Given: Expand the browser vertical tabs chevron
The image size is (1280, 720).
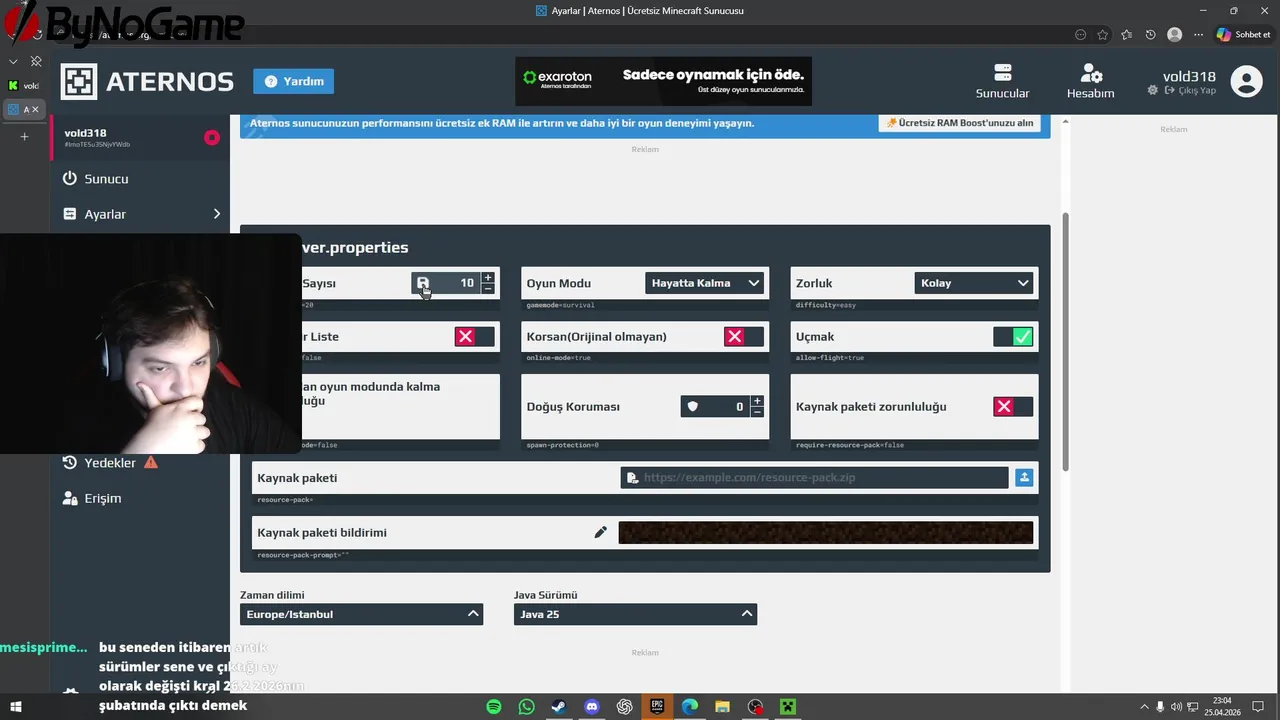Looking at the screenshot, I should pyautogui.click(x=13, y=62).
